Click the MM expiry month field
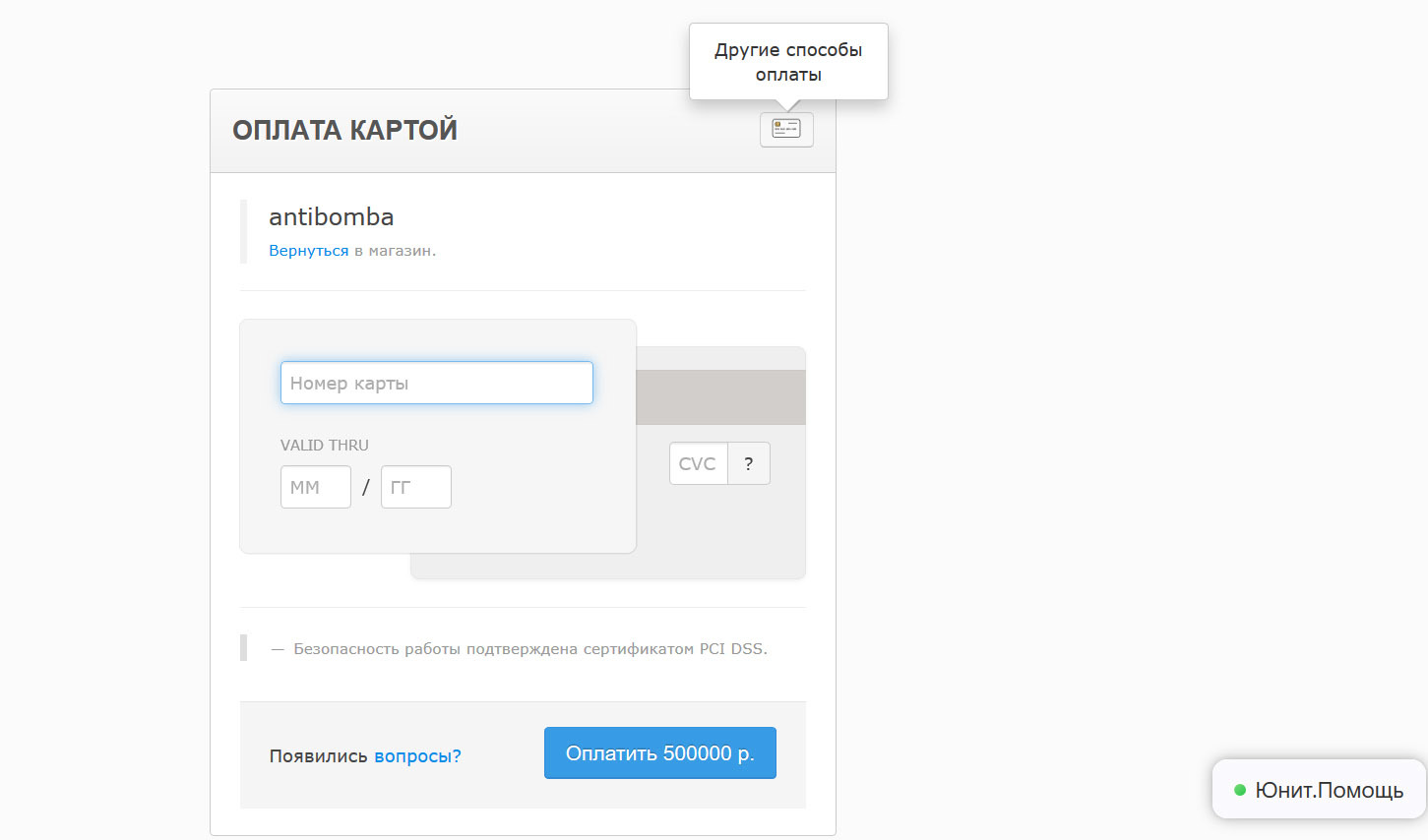The height and width of the screenshot is (840, 1428). 316,487
